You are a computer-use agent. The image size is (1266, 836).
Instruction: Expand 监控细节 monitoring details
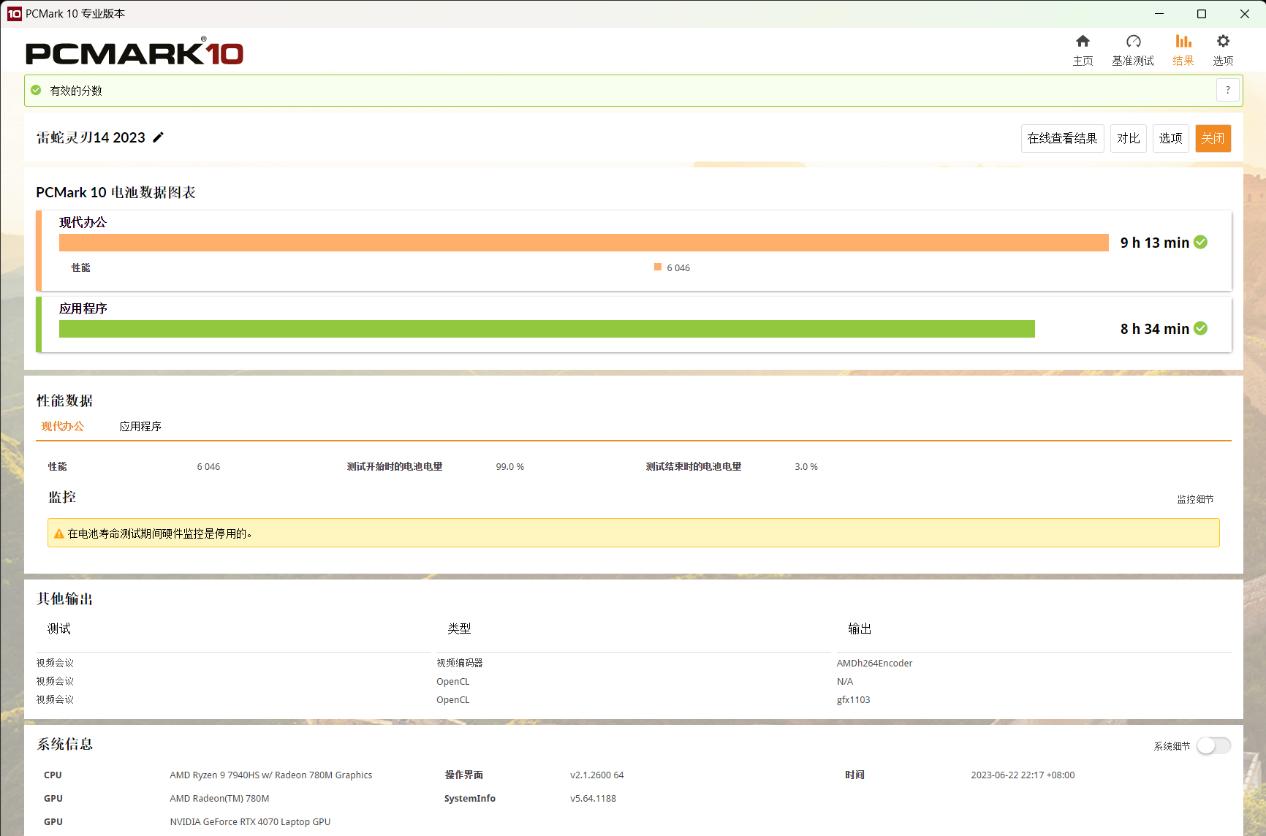point(1195,499)
